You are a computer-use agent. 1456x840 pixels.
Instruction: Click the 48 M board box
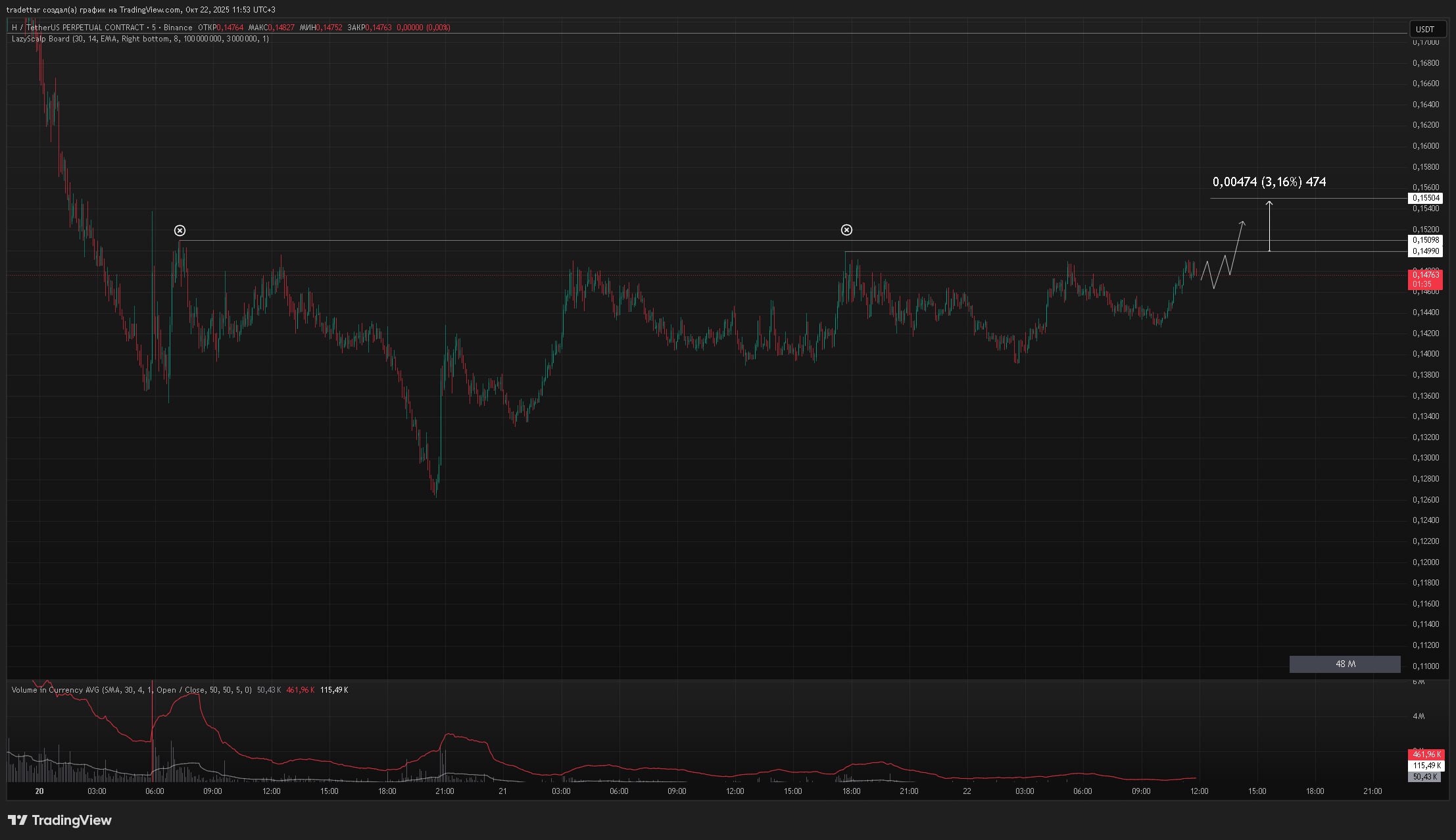click(x=1344, y=664)
